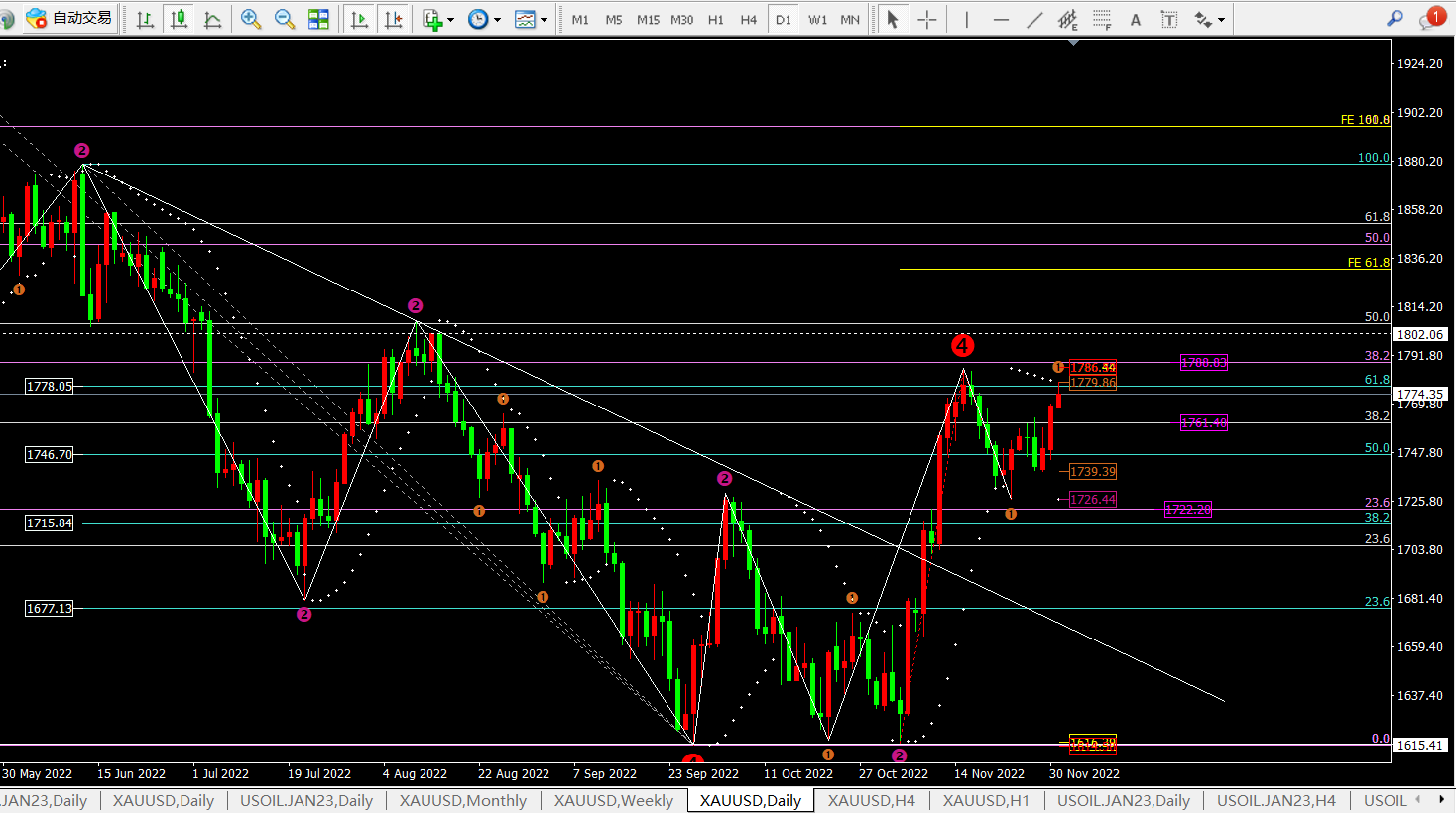Click the arrows objects icon
This screenshot has width=1456, height=813.
click(1203, 19)
